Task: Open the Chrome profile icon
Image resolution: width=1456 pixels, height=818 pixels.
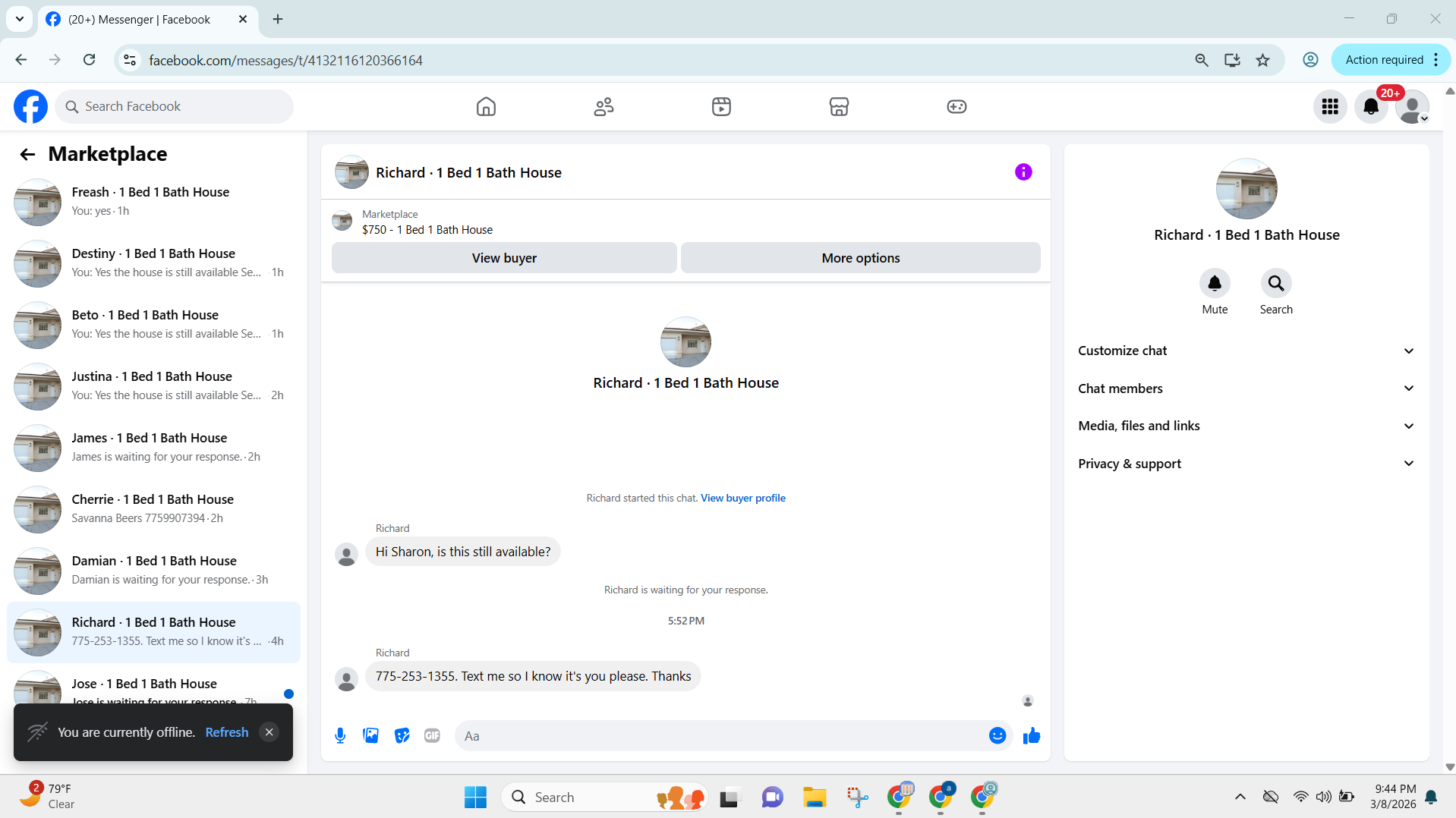Action: [1310, 60]
